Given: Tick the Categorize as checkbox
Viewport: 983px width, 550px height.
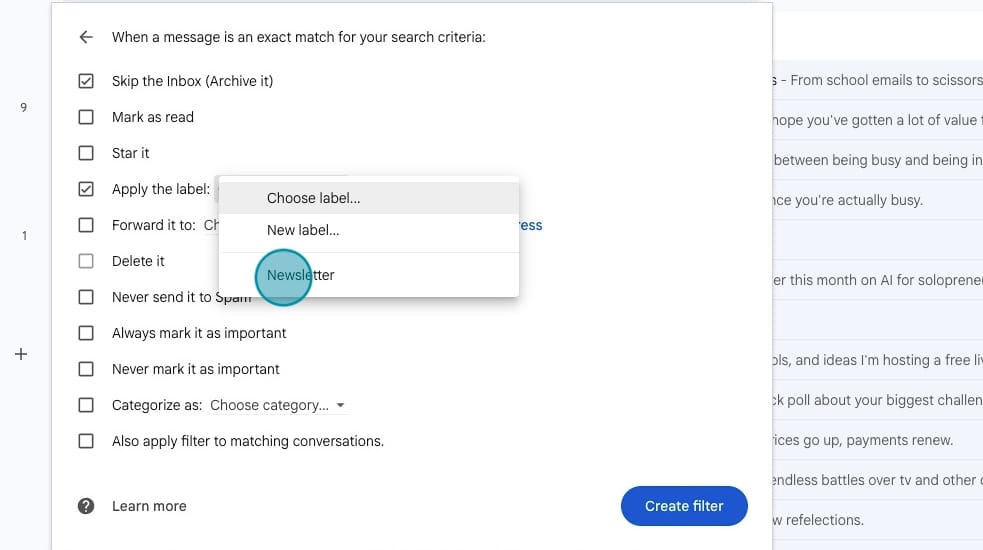Looking at the screenshot, I should [x=86, y=405].
